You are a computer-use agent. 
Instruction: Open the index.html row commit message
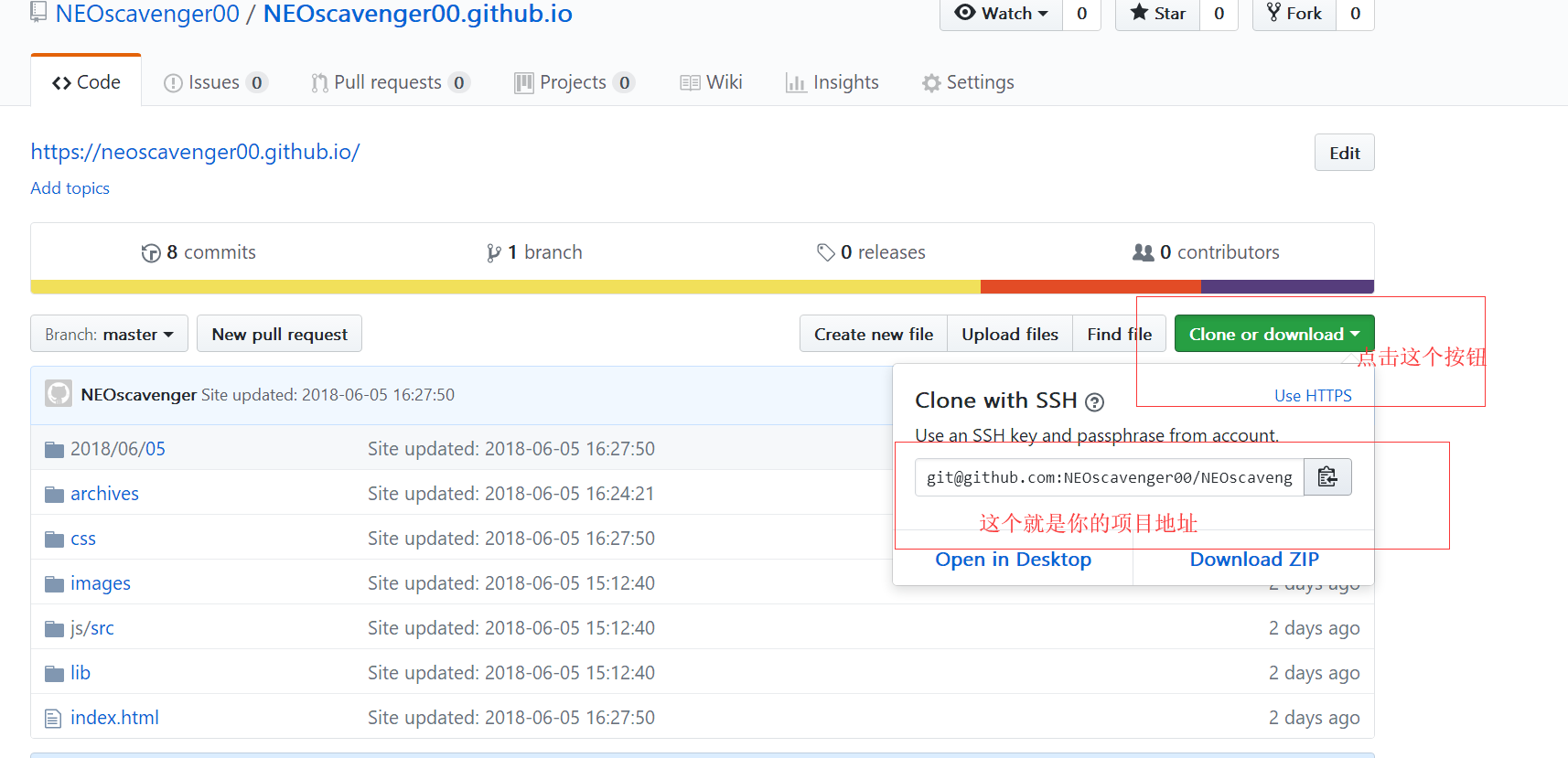pos(511,718)
